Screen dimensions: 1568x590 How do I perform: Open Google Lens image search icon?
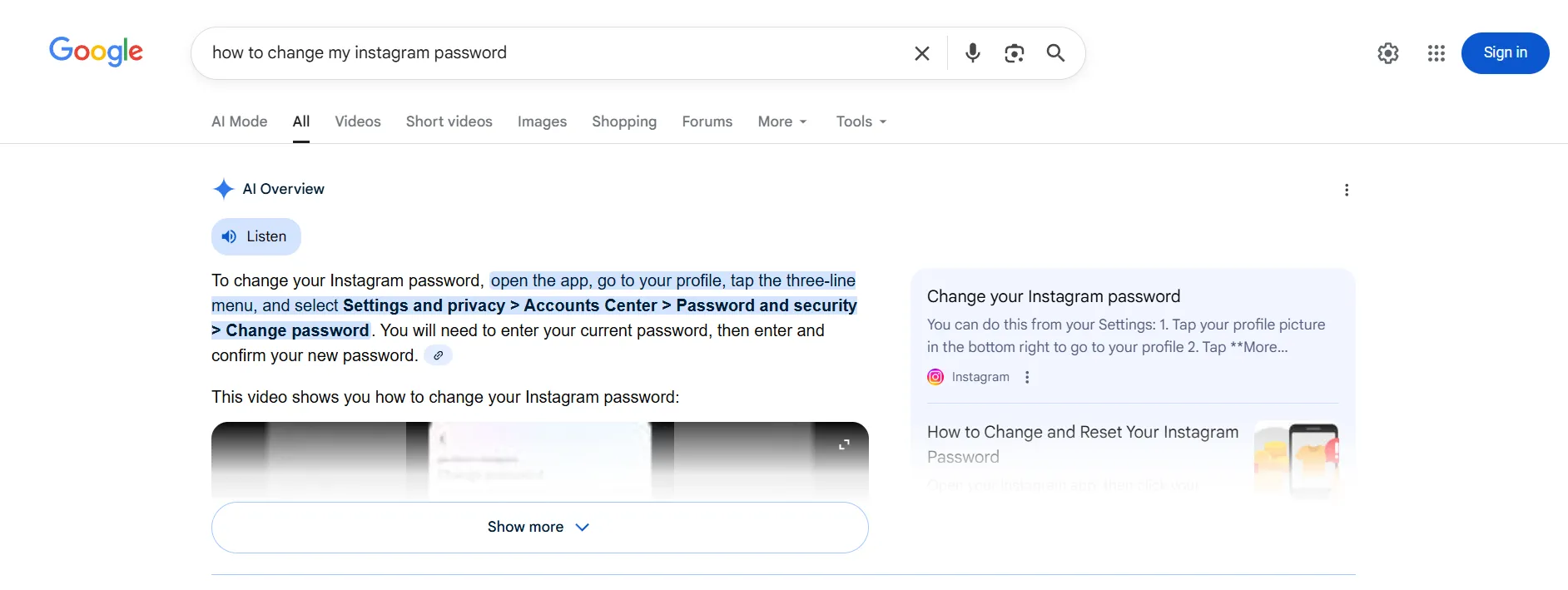click(1014, 53)
